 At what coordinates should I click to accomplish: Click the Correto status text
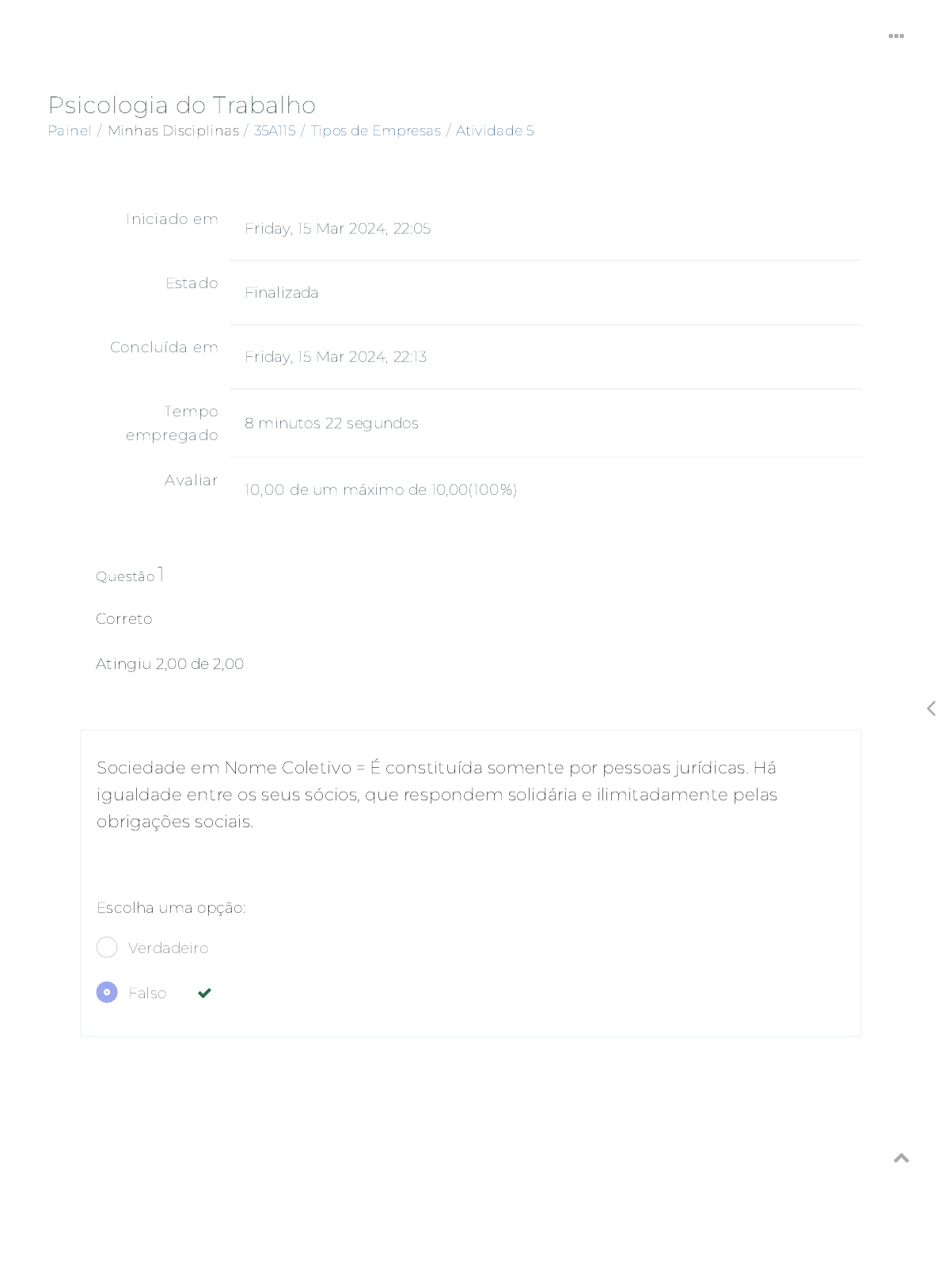coord(123,619)
